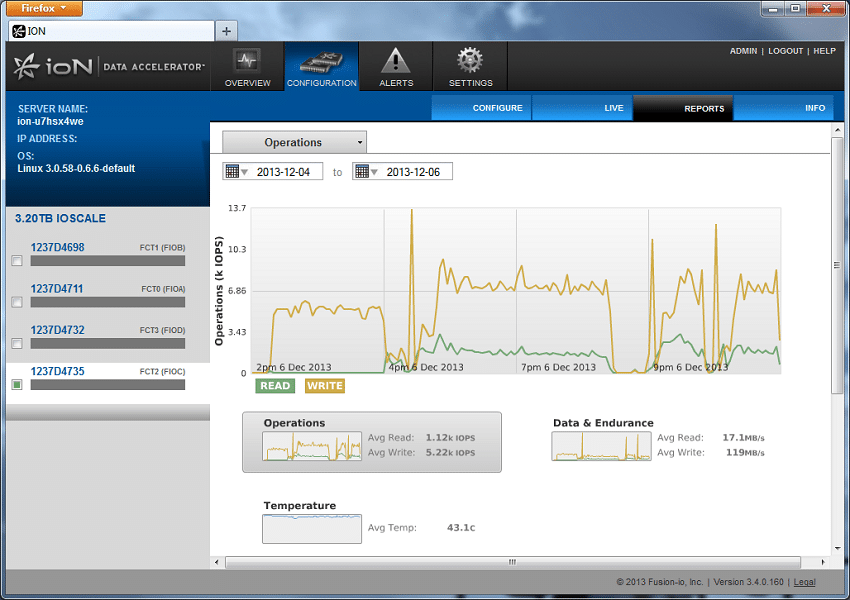Toggle checkbox for device 1237D4711
The image size is (850, 600).
pos(17,302)
